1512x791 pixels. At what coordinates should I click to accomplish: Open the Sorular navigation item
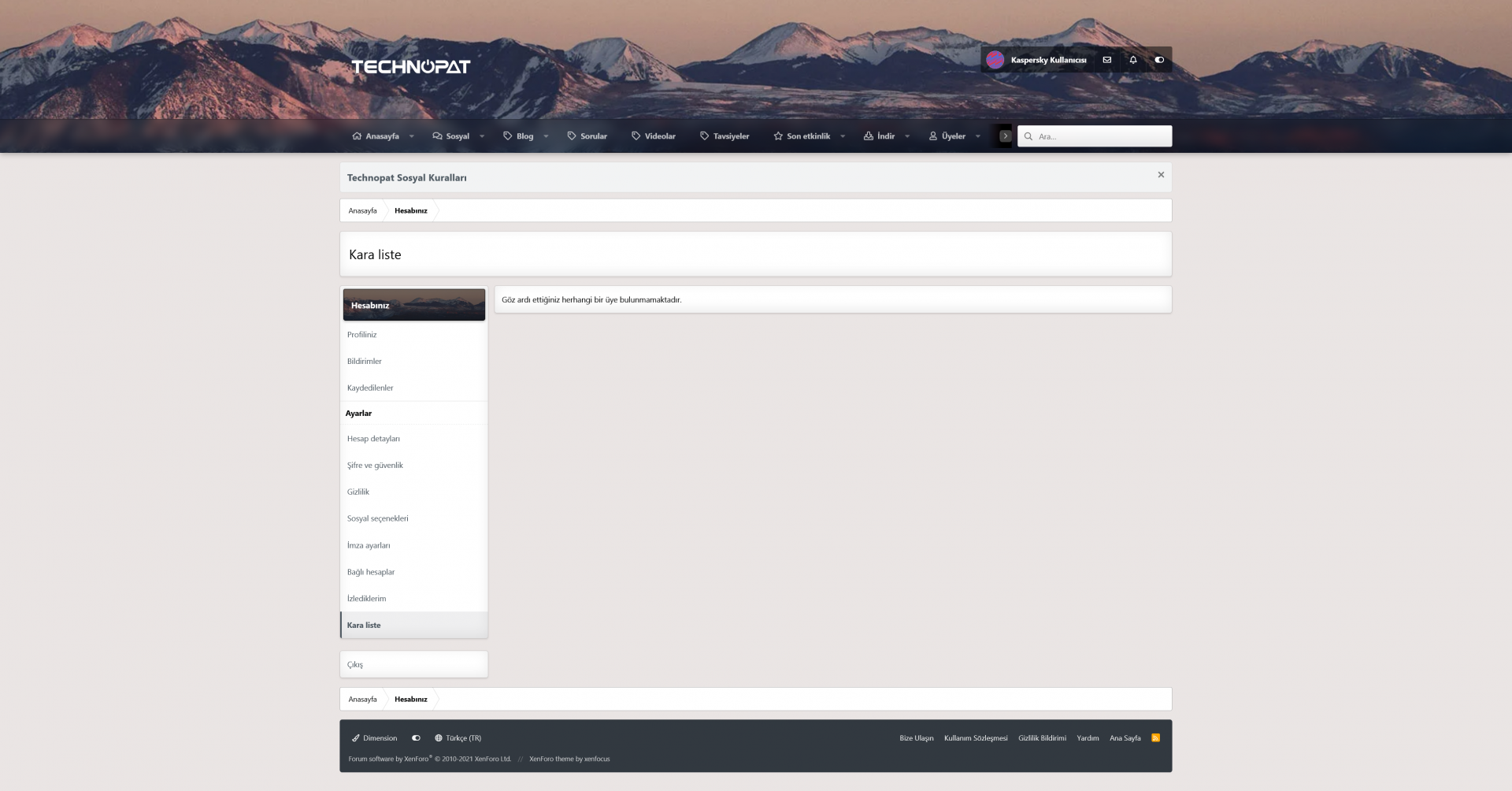click(x=587, y=136)
